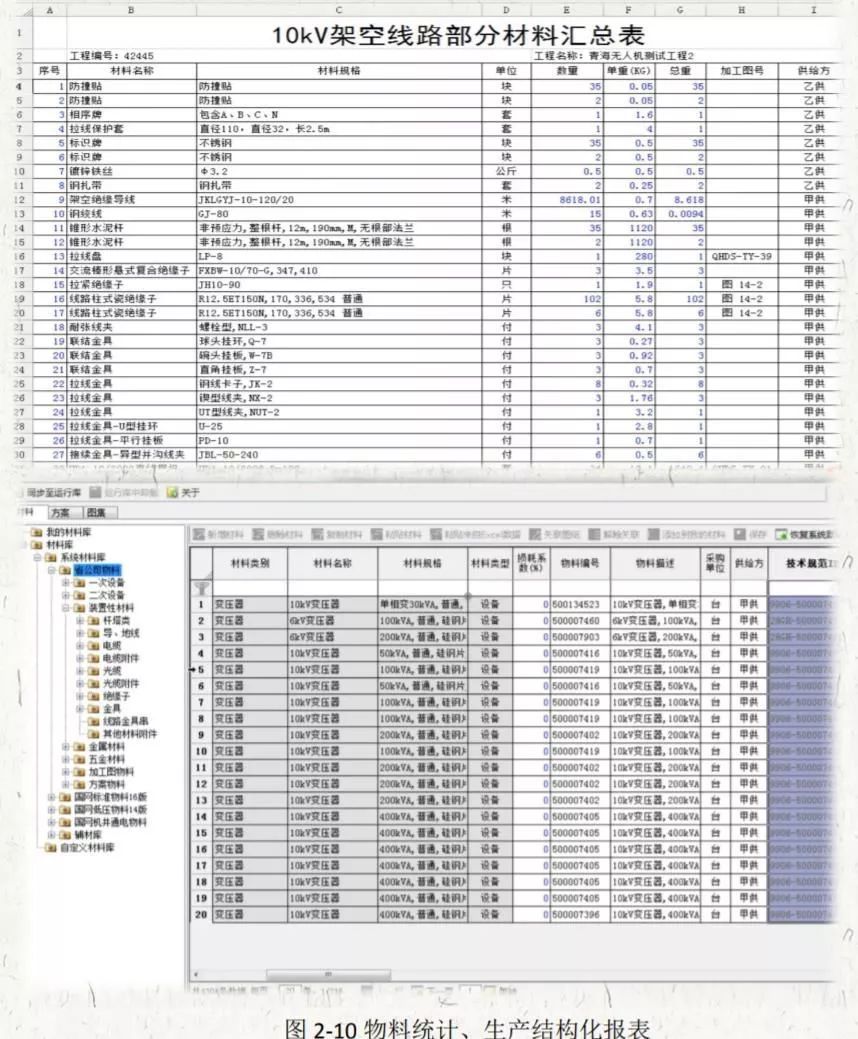858x1039 pixels.
Task: Click the grid horizontal scrollbar thumb
Action: point(328,975)
